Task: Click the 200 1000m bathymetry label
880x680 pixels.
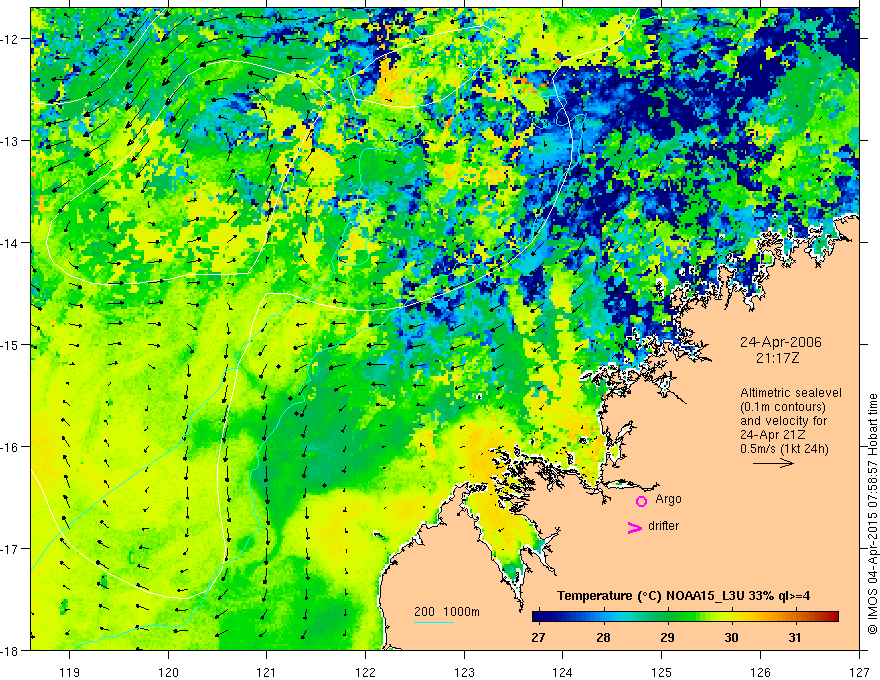Action: (x=447, y=612)
